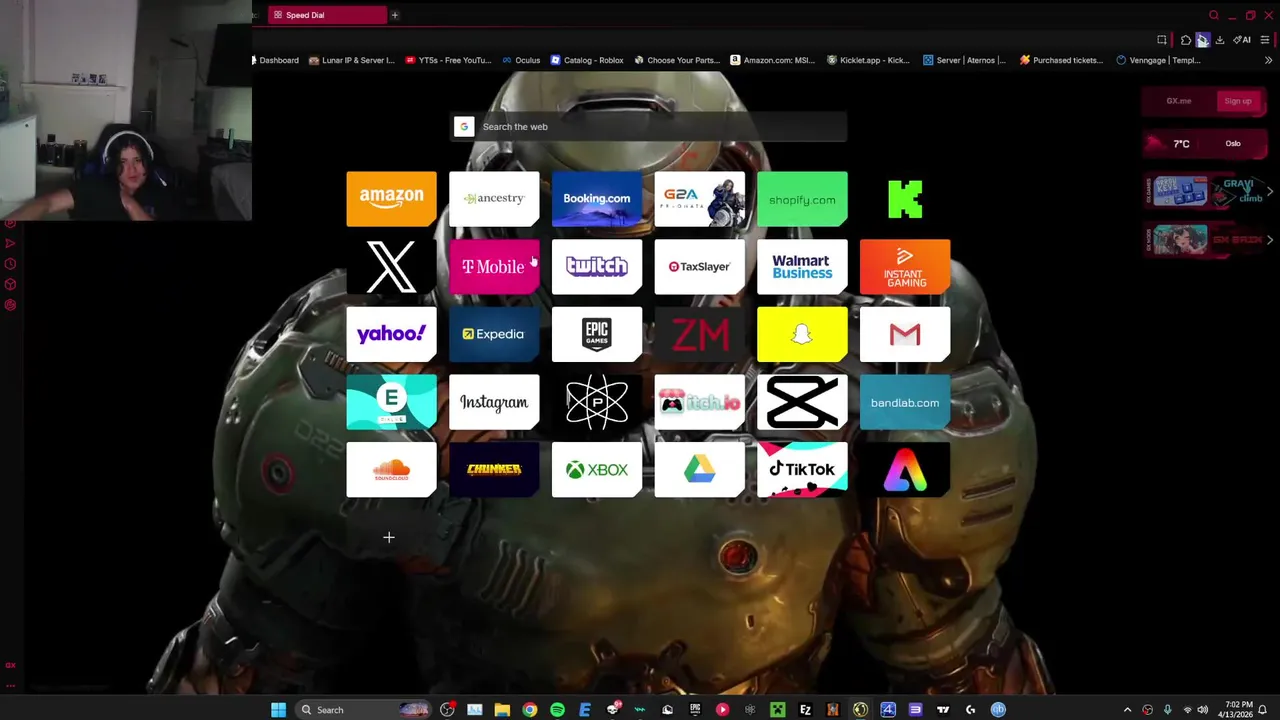Open the GX.me link
The image size is (1280, 720).
(1179, 101)
